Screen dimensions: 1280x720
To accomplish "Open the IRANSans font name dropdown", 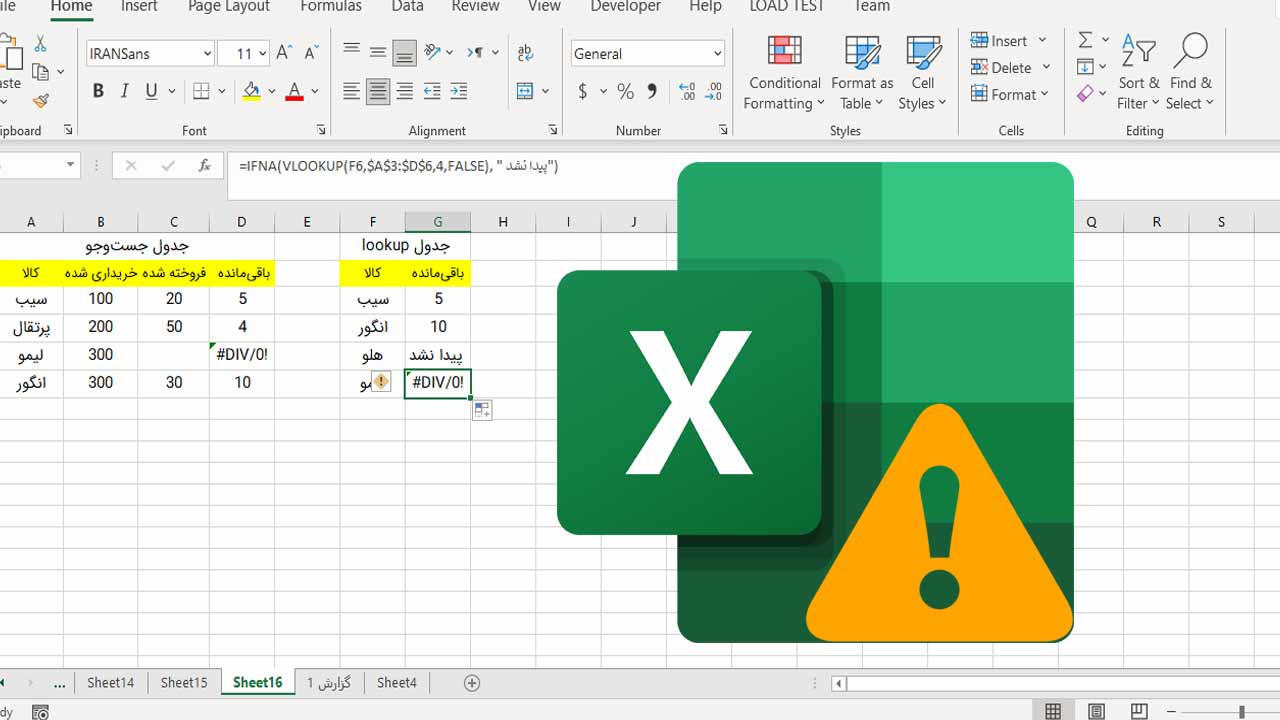I will 207,54.
